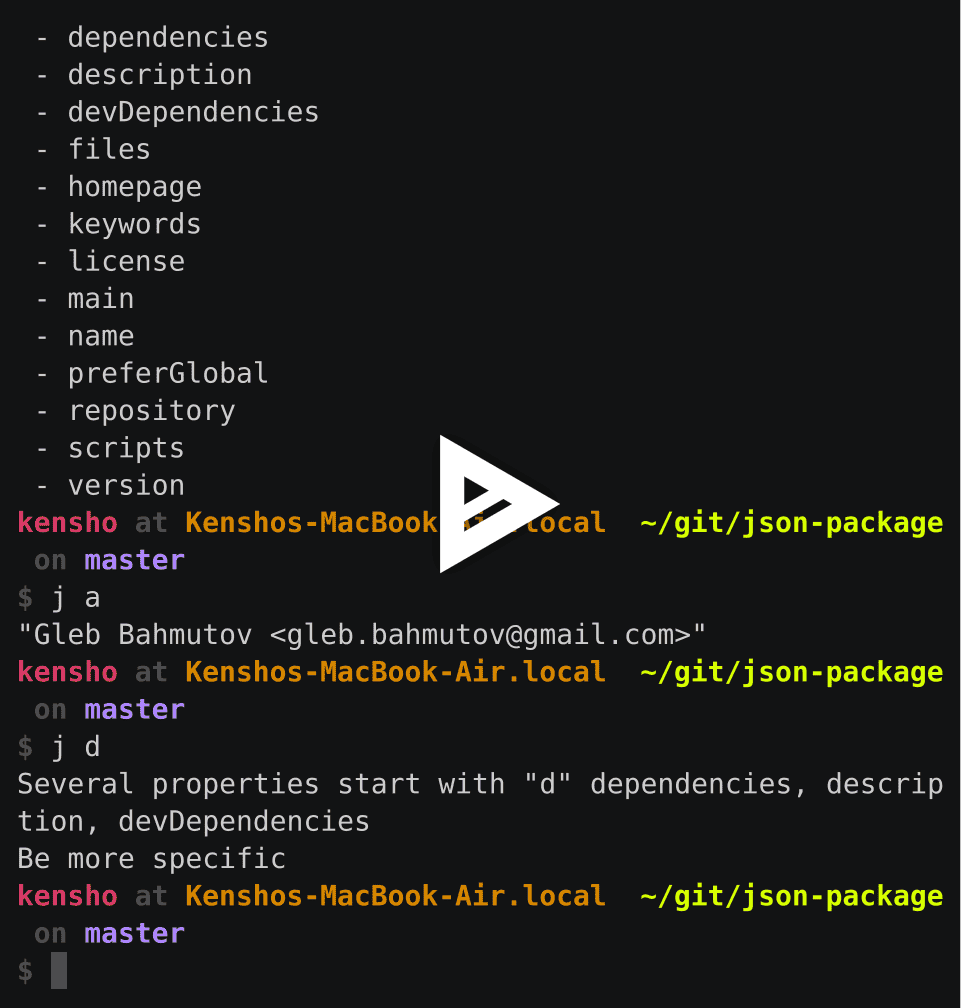This screenshot has height=1008, width=961.
Task: Select the 'keywords' list entry
Action: [134, 224]
